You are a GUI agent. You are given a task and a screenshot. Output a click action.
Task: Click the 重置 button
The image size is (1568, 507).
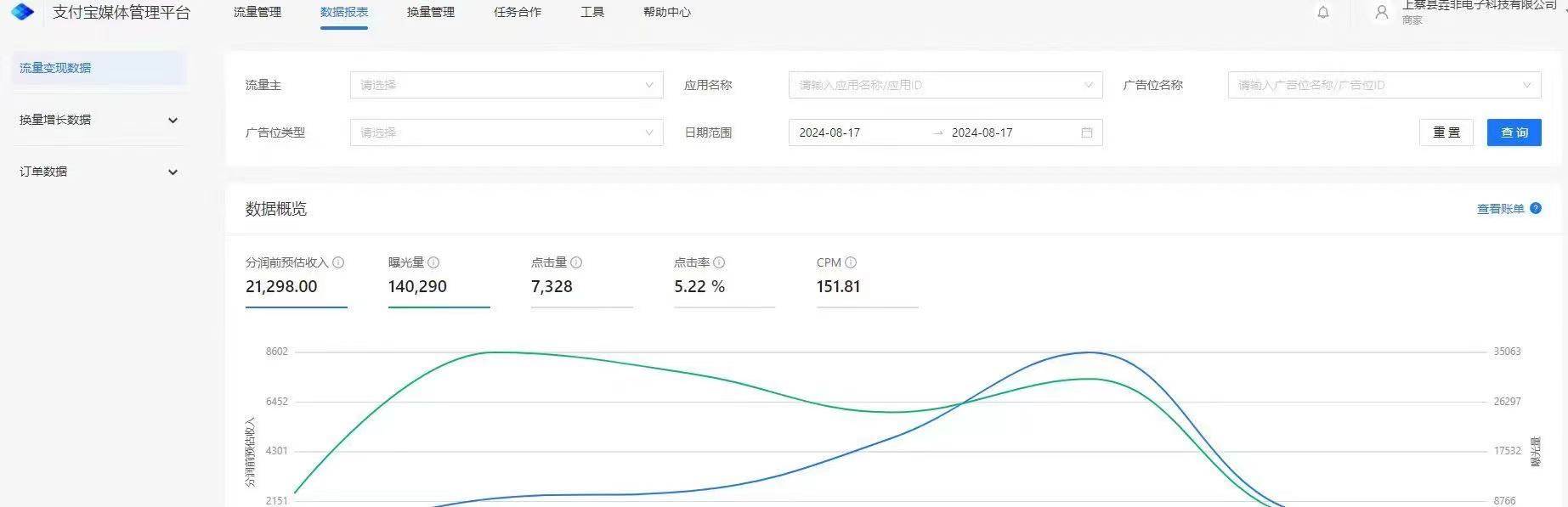click(x=1446, y=132)
